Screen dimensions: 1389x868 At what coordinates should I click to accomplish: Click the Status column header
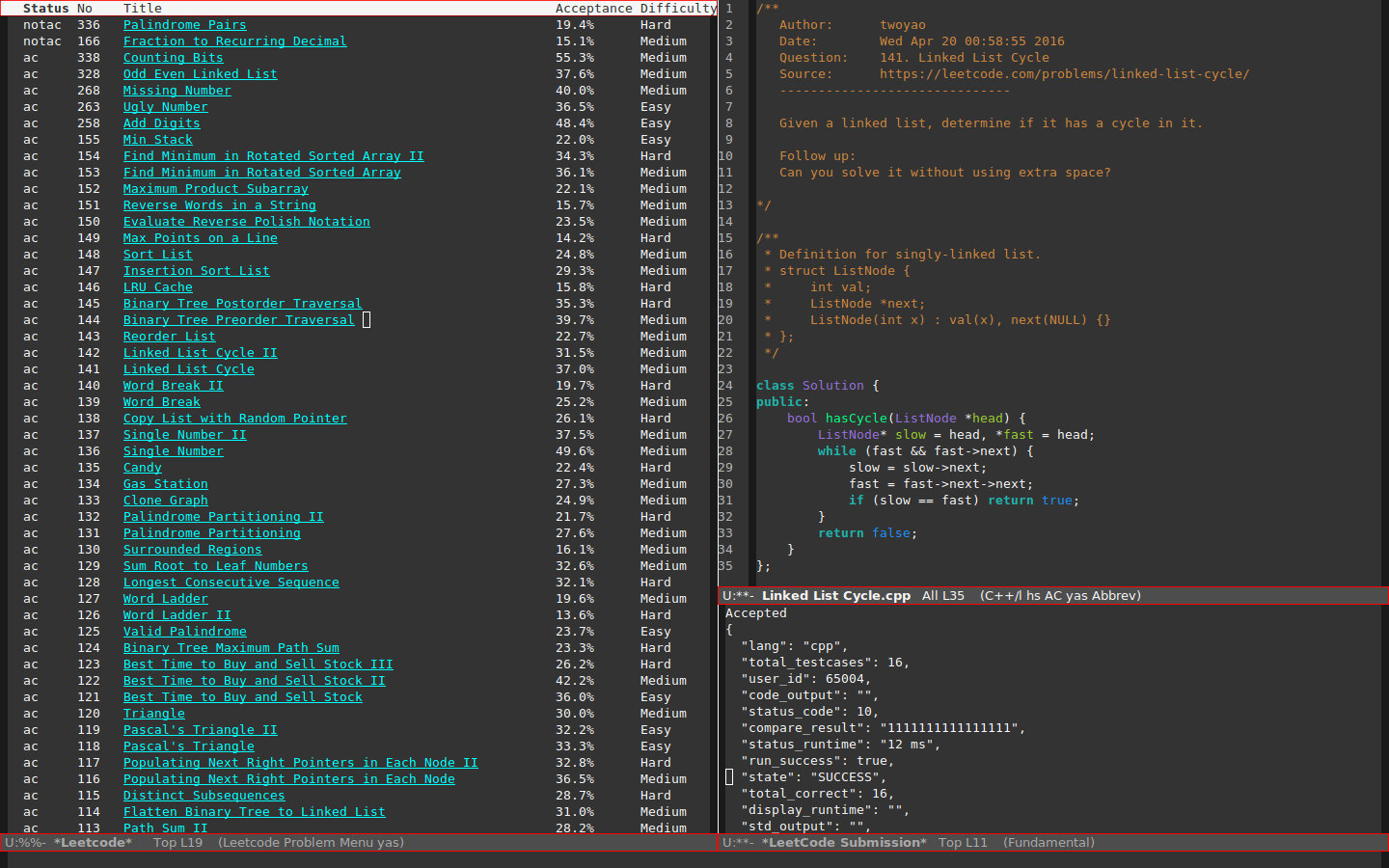pos(45,9)
